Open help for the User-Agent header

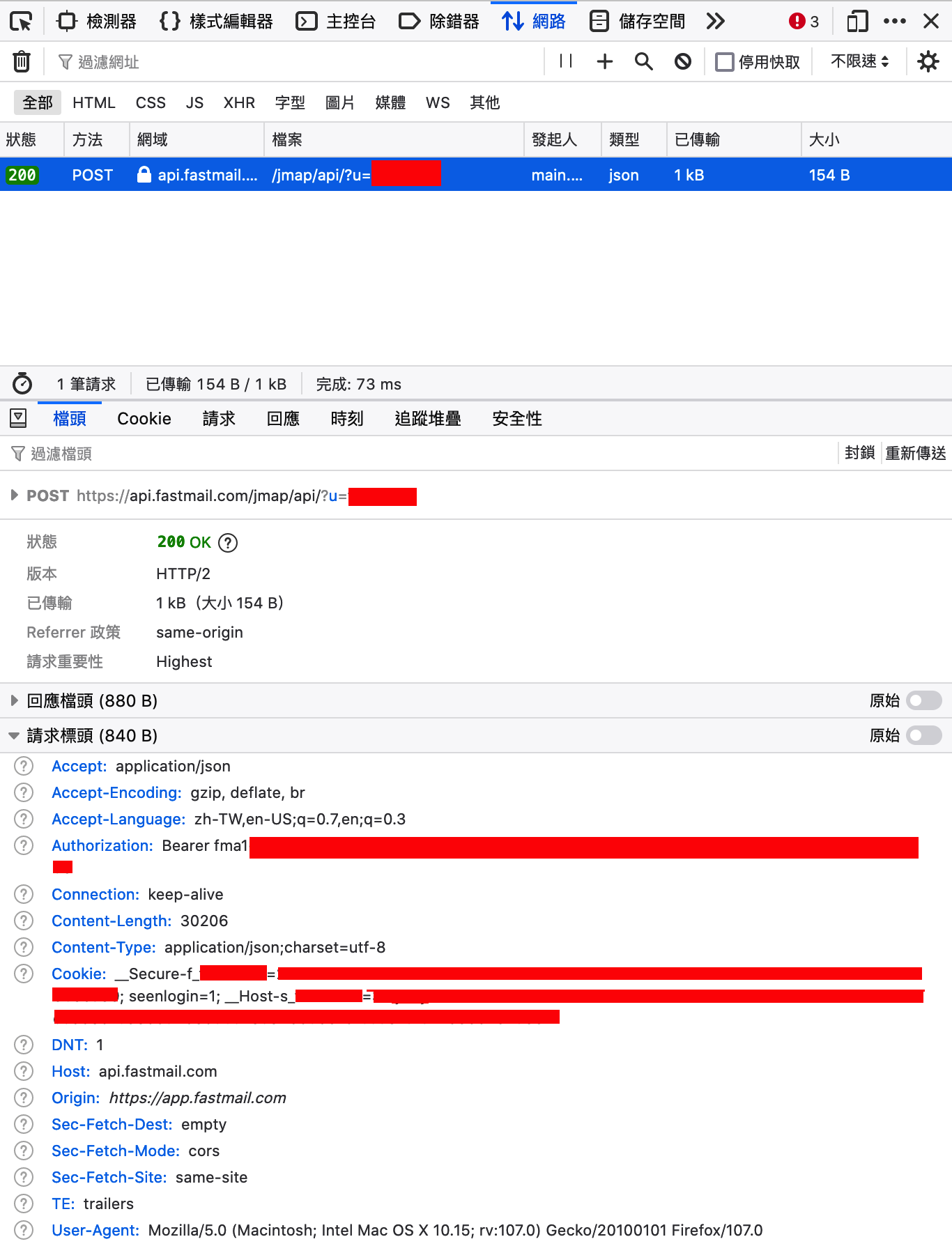(x=24, y=1230)
